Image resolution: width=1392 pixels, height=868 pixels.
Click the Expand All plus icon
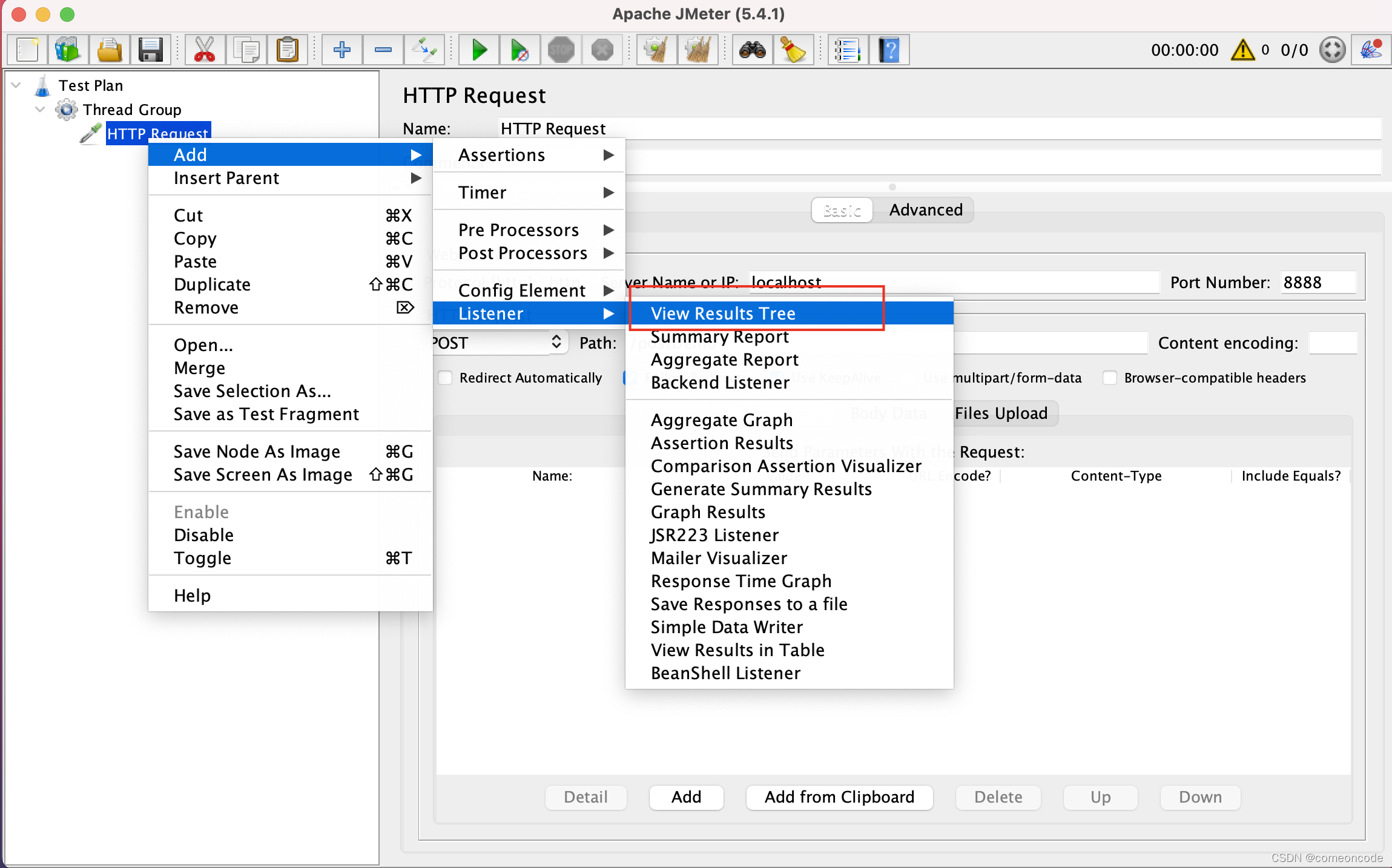(x=342, y=50)
